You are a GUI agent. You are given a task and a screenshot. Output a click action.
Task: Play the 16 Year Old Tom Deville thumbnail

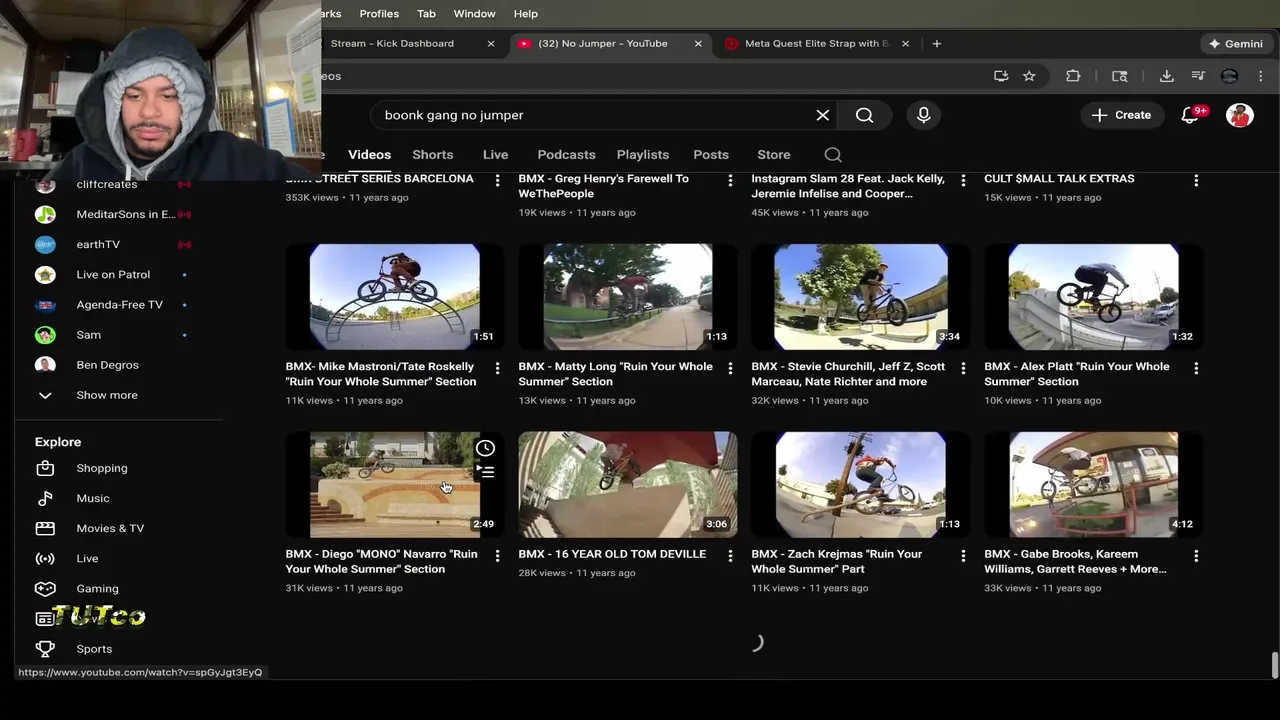(628, 485)
